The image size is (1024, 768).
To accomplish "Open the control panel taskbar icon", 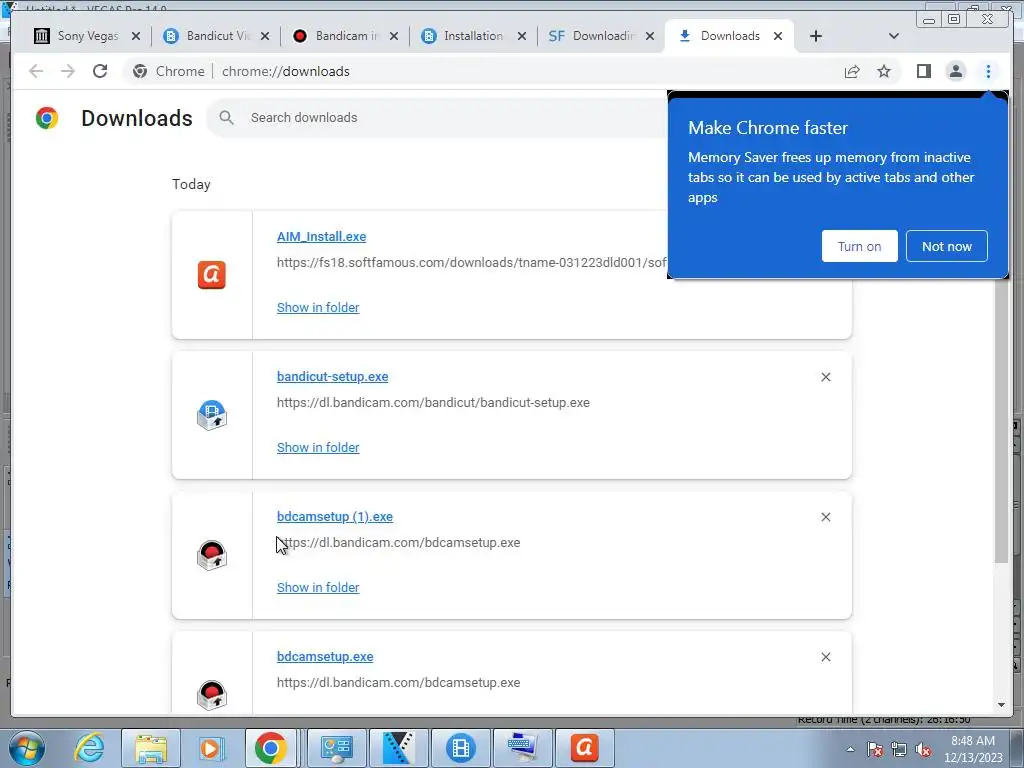I will click(x=336, y=748).
